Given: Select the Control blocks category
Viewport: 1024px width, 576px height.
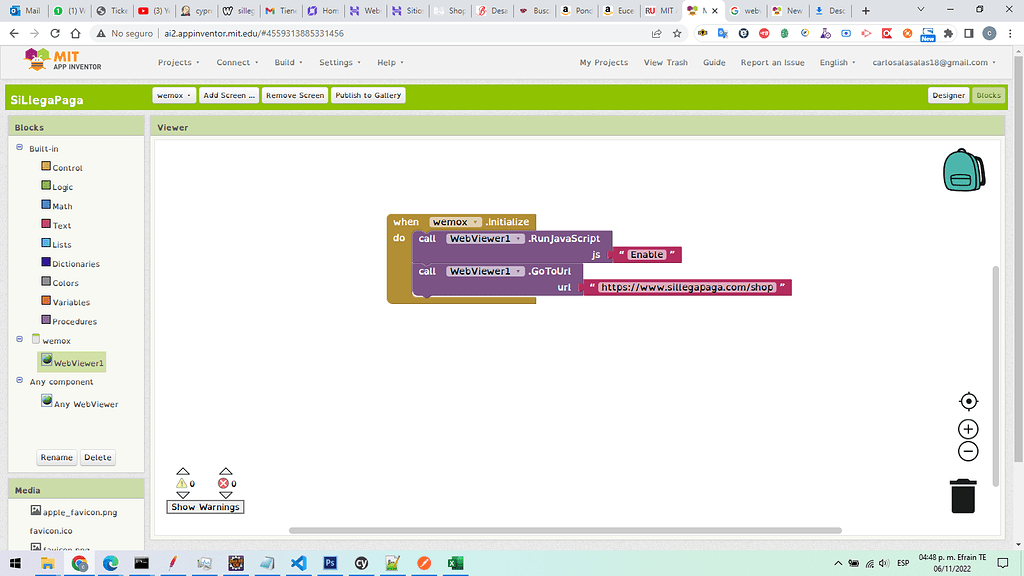Looking at the screenshot, I should tap(67, 168).
